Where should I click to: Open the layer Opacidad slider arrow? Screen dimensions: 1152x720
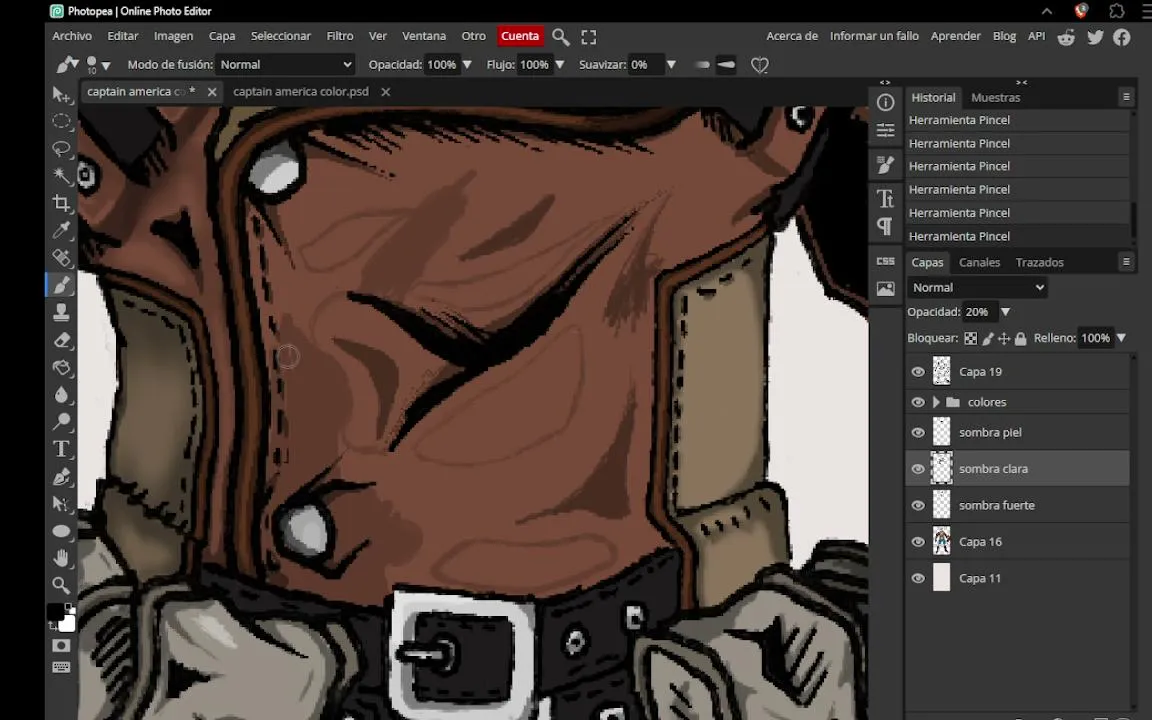tap(1006, 312)
